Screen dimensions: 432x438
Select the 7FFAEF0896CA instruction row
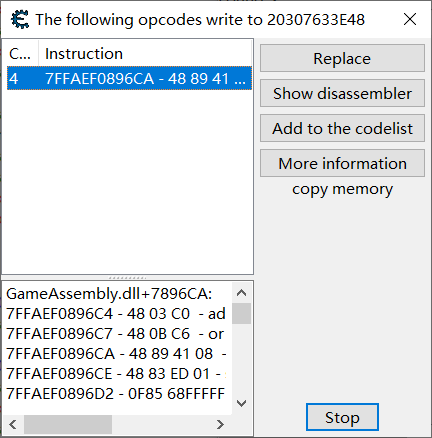pos(129,79)
